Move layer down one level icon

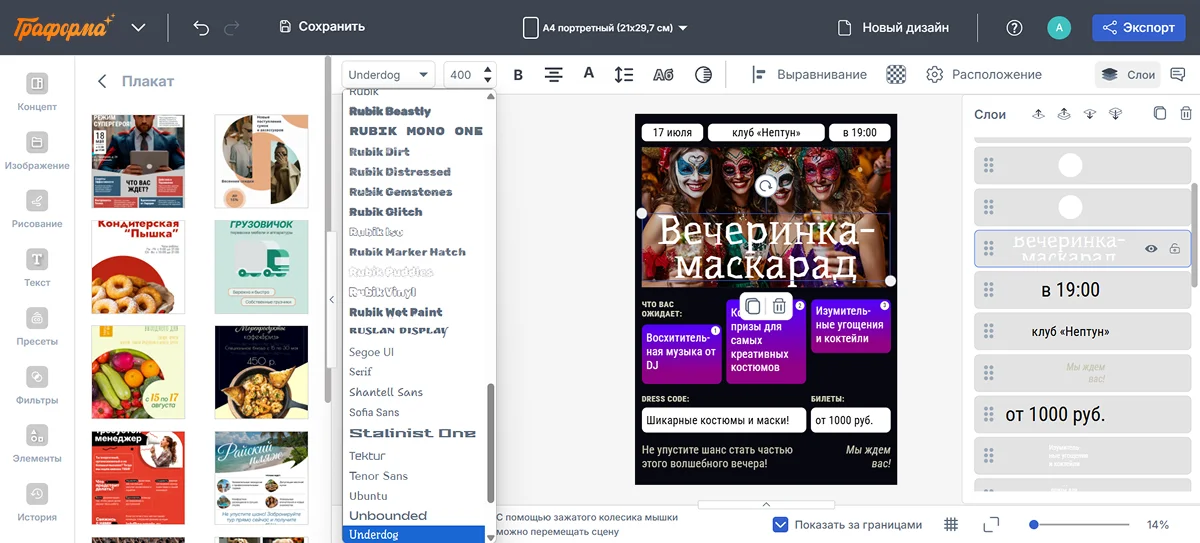pyautogui.click(x=1090, y=114)
